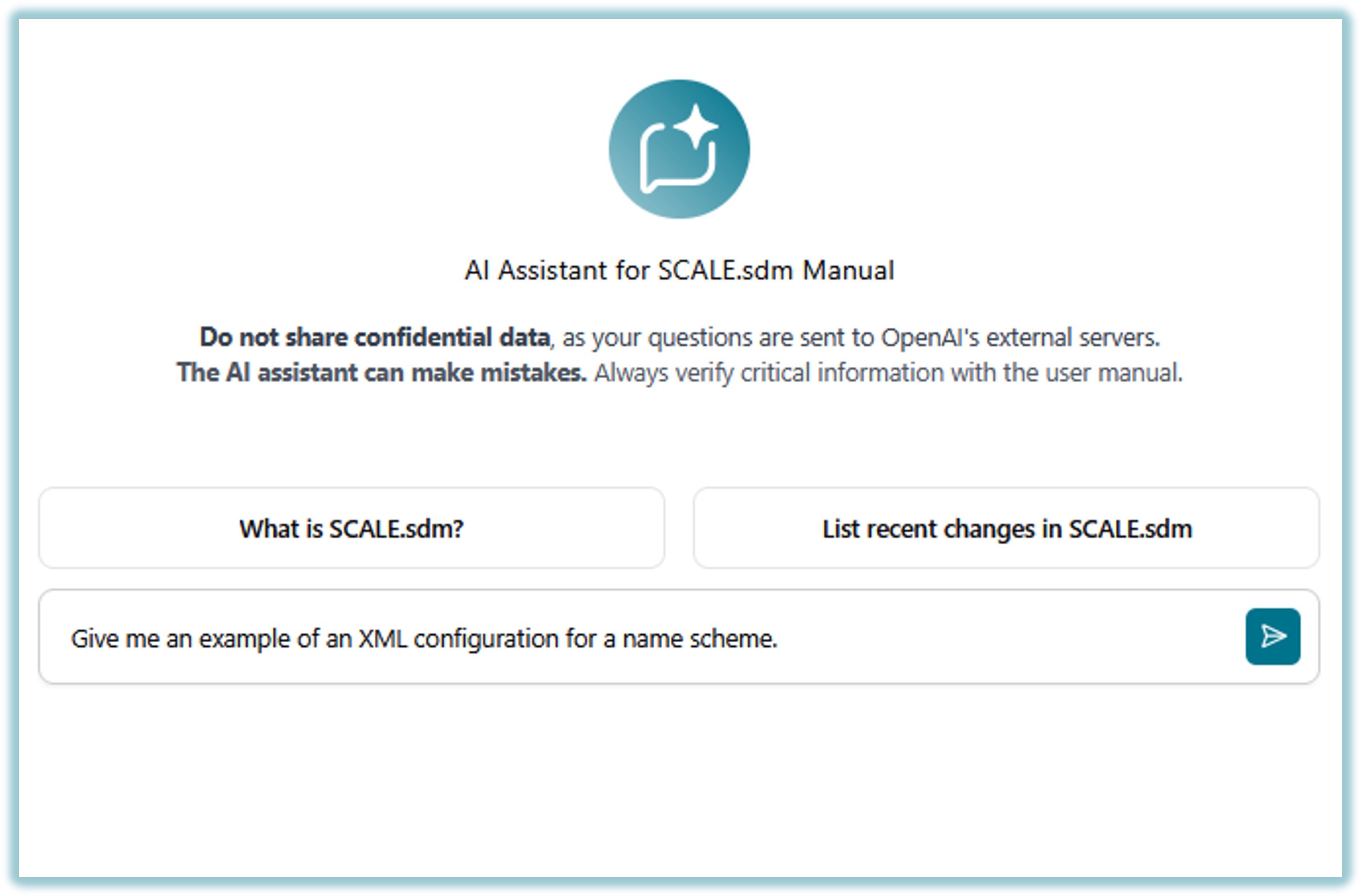Click empty space right of typed prompt
Screen dimensions: 1361x896
pyautogui.click(x=1001, y=637)
